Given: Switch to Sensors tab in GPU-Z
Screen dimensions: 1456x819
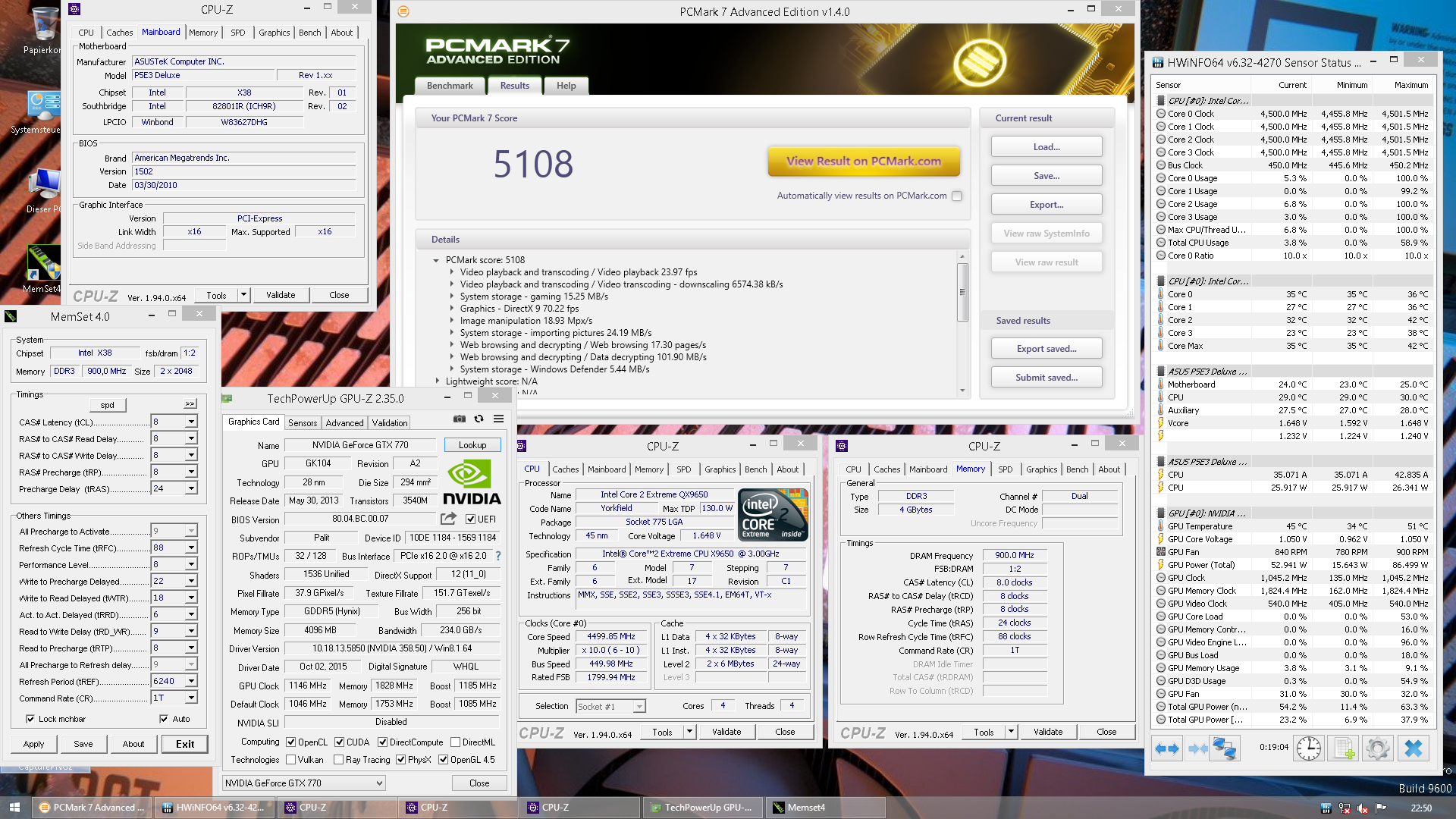Looking at the screenshot, I should click(302, 423).
